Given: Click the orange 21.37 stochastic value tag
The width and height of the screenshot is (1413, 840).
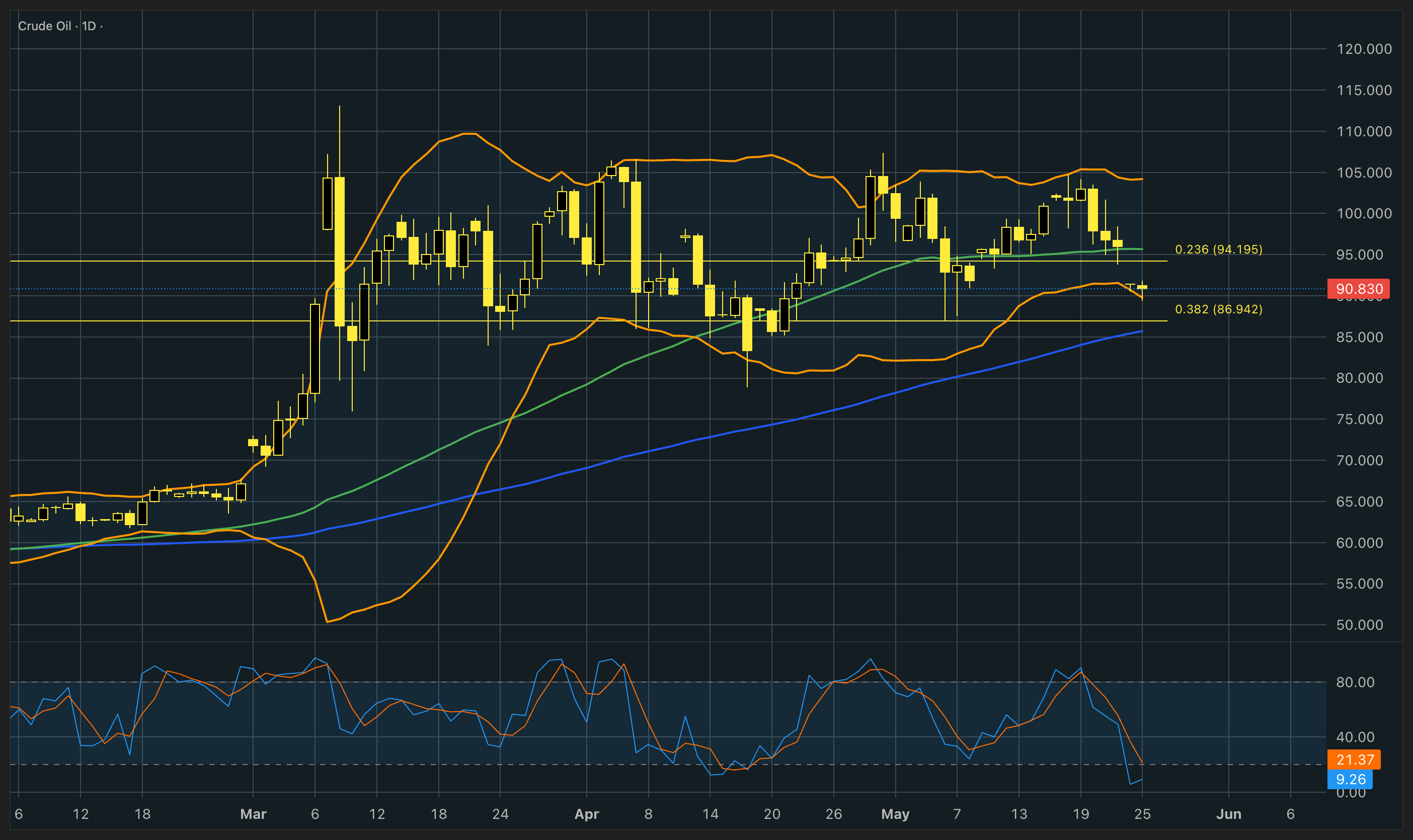Looking at the screenshot, I should (x=1354, y=760).
